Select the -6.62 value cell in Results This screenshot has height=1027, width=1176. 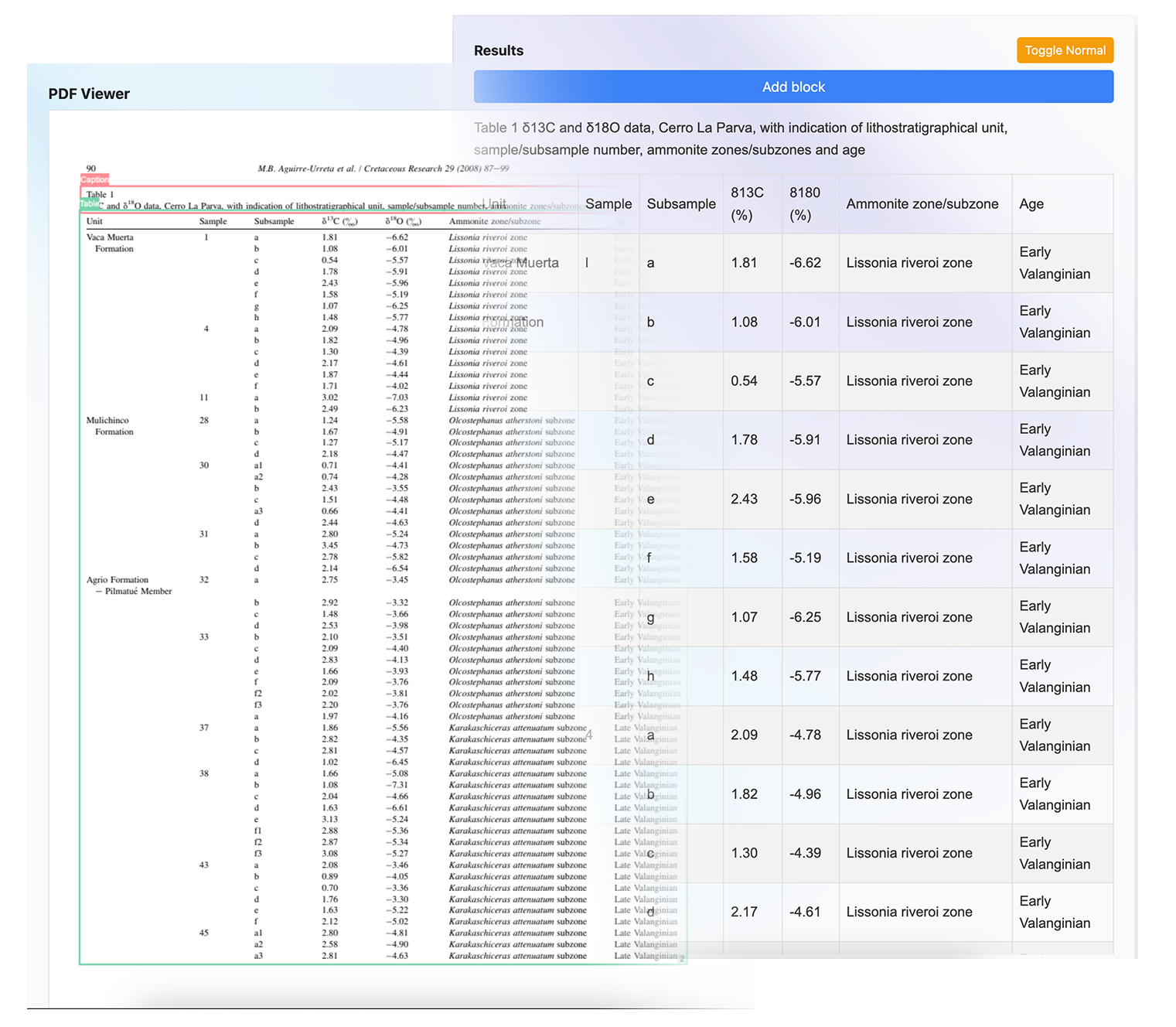810,263
